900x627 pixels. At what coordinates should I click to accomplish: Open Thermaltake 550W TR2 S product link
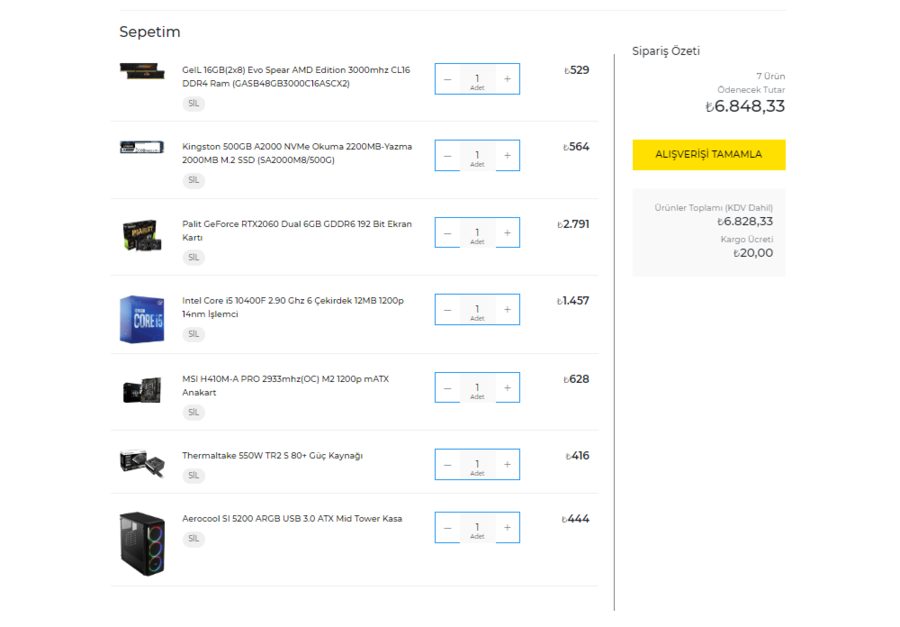[272, 456]
